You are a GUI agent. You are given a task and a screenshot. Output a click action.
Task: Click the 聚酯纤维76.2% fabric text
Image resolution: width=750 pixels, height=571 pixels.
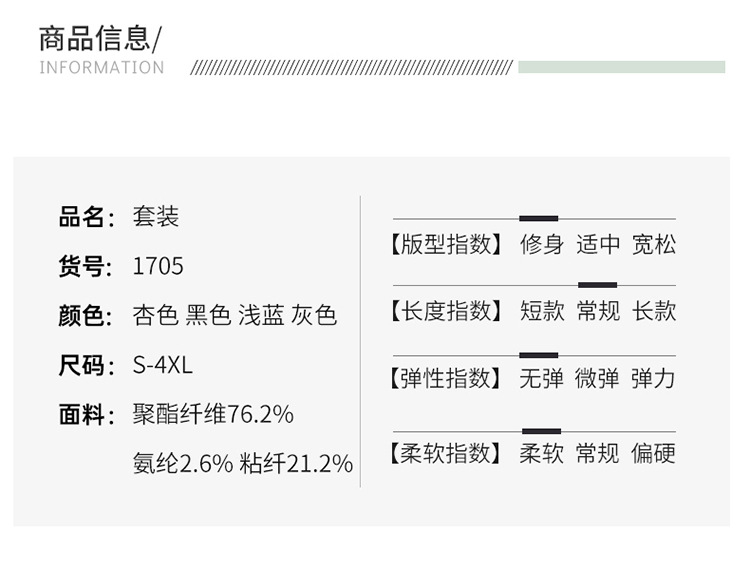[x=212, y=414]
